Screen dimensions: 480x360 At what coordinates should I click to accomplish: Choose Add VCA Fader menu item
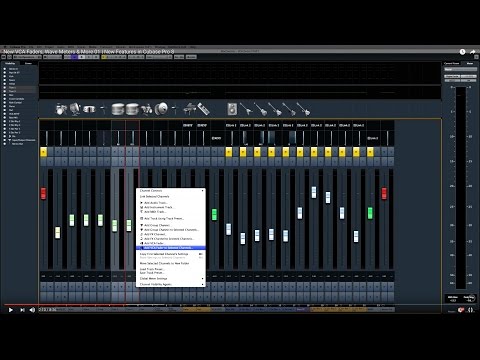pyautogui.click(x=171, y=243)
